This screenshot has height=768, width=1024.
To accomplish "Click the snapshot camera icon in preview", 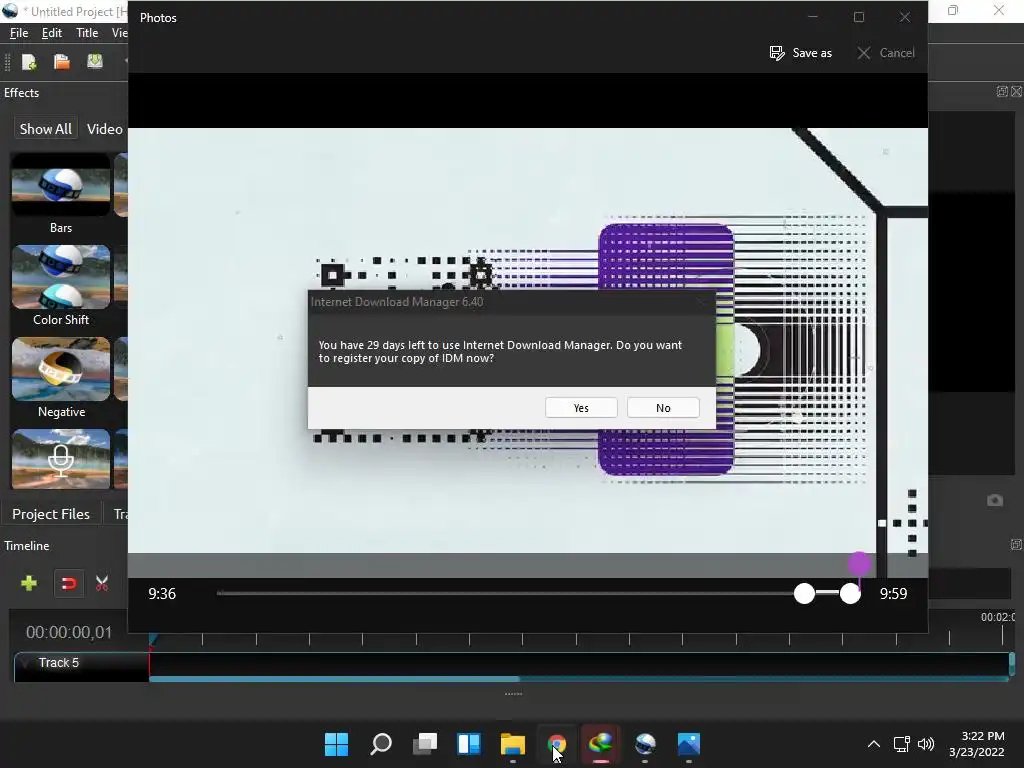I will [995, 500].
